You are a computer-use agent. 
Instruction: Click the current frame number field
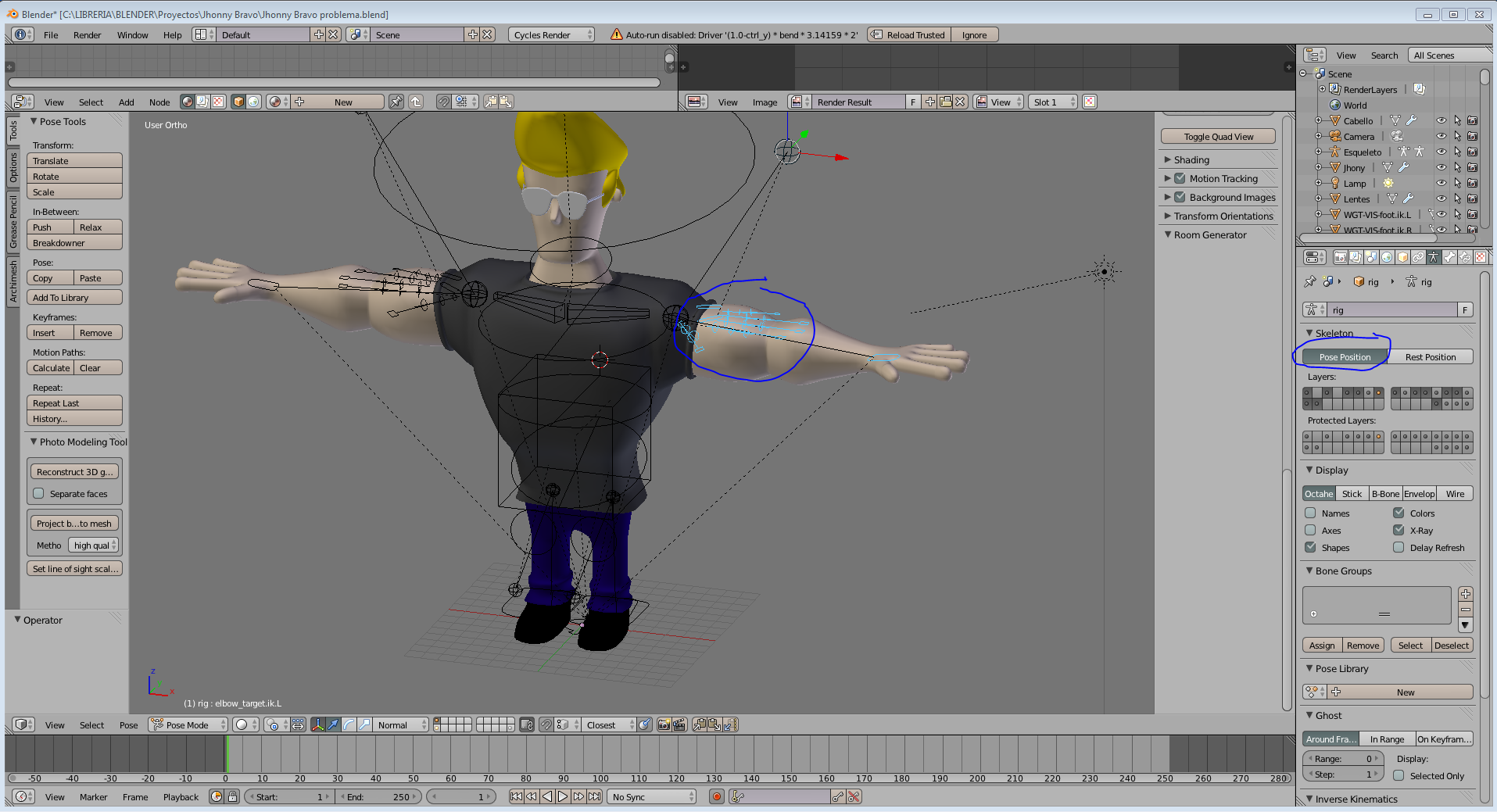(x=461, y=796)
